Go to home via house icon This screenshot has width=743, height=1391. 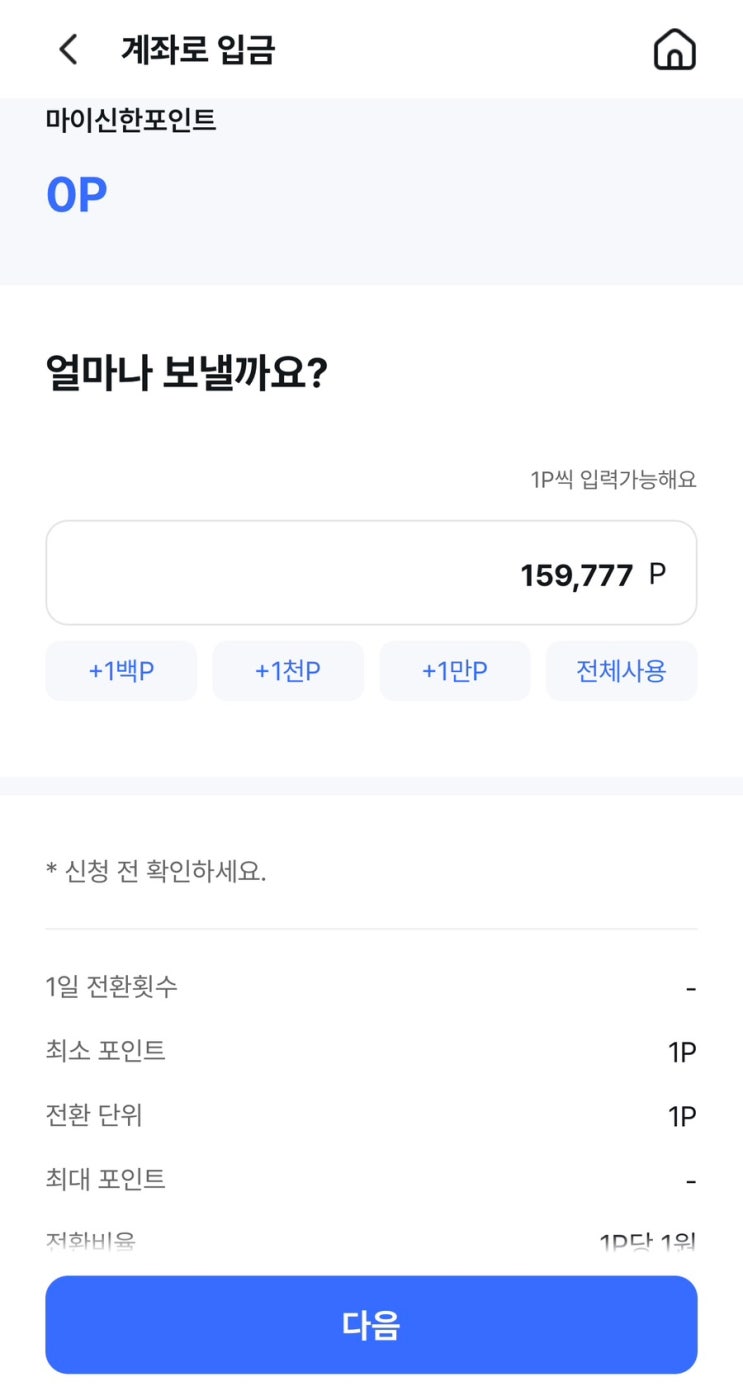pos(674,49)
